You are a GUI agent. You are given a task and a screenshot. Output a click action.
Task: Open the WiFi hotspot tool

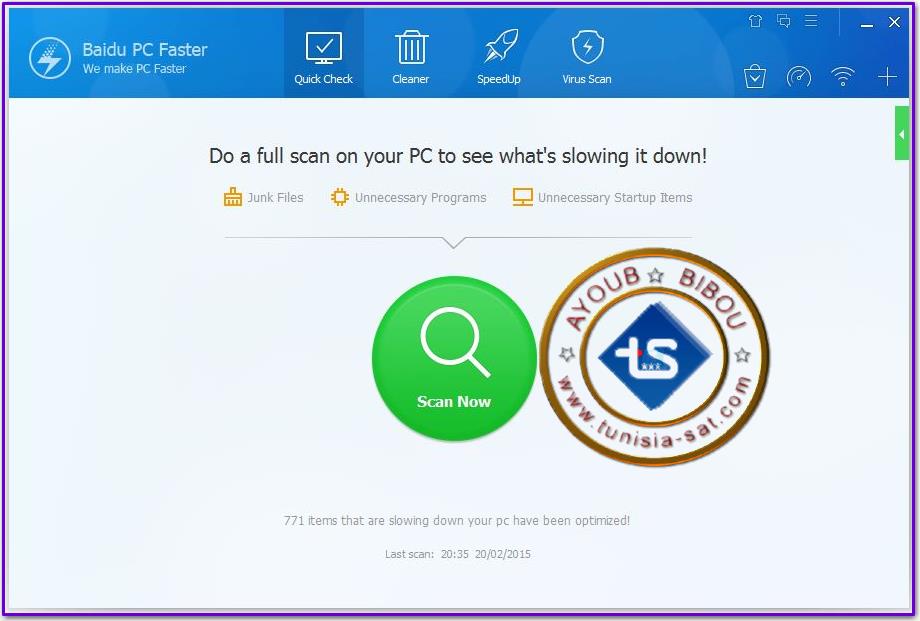(843, 77)
